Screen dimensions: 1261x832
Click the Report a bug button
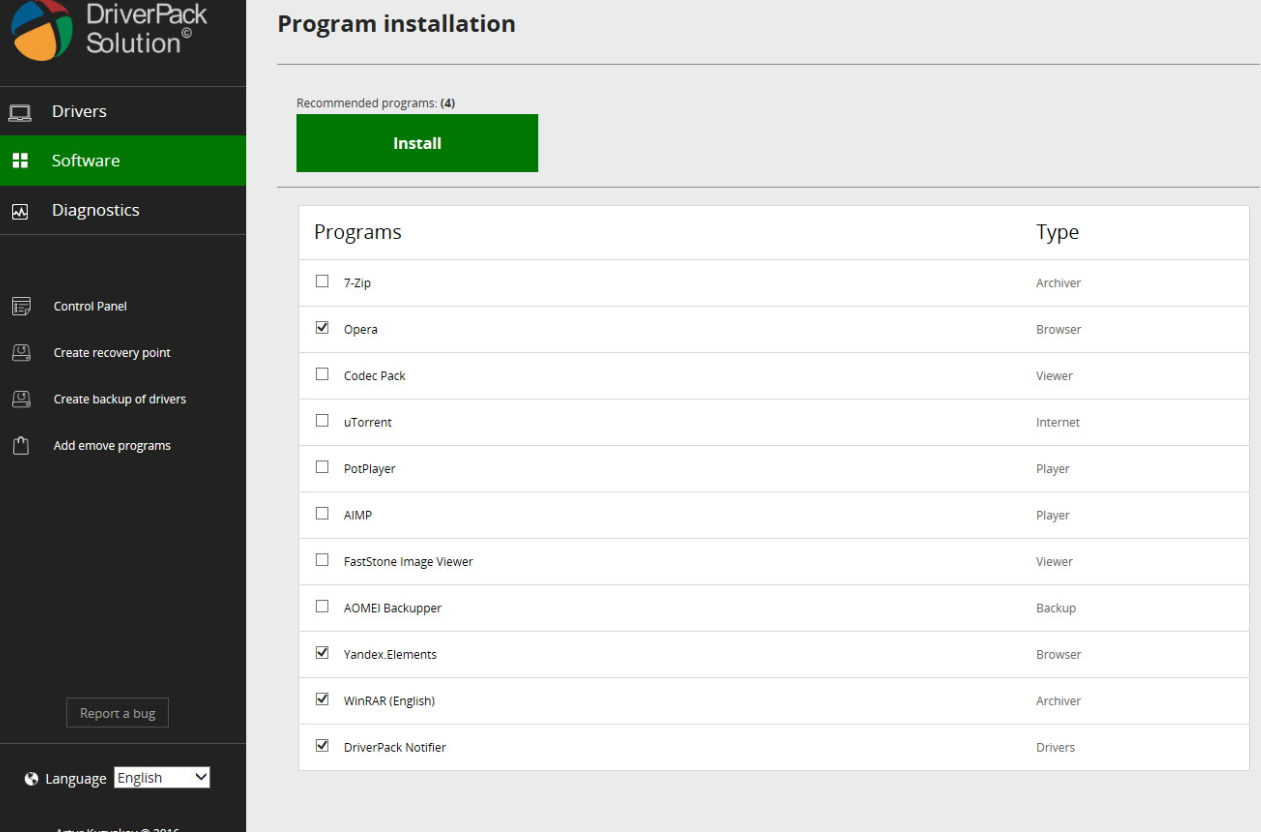117,712
